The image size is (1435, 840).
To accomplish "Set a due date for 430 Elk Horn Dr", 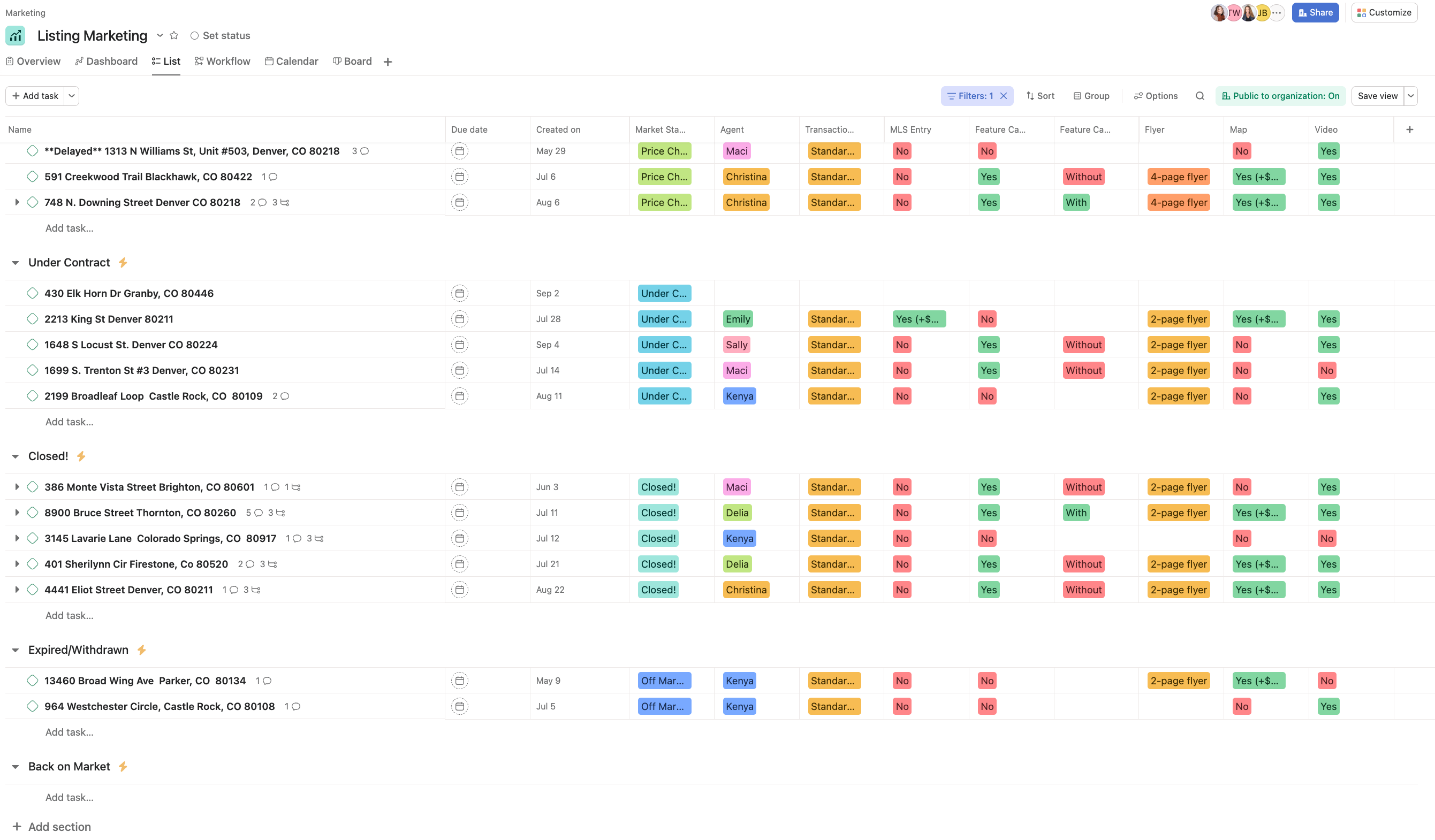I will (x=460, y=293).
